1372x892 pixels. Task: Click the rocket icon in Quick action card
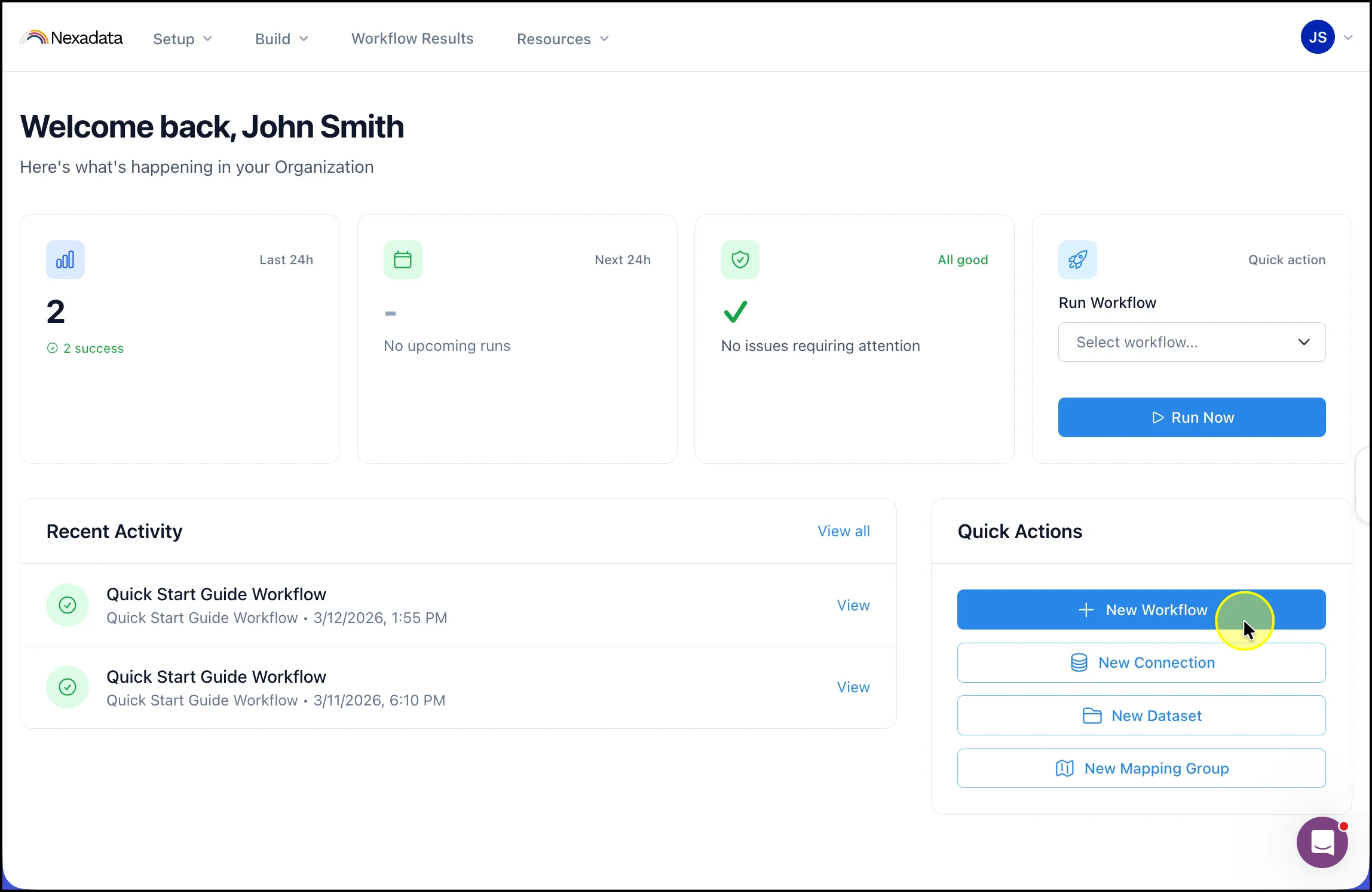(1077, 259)
